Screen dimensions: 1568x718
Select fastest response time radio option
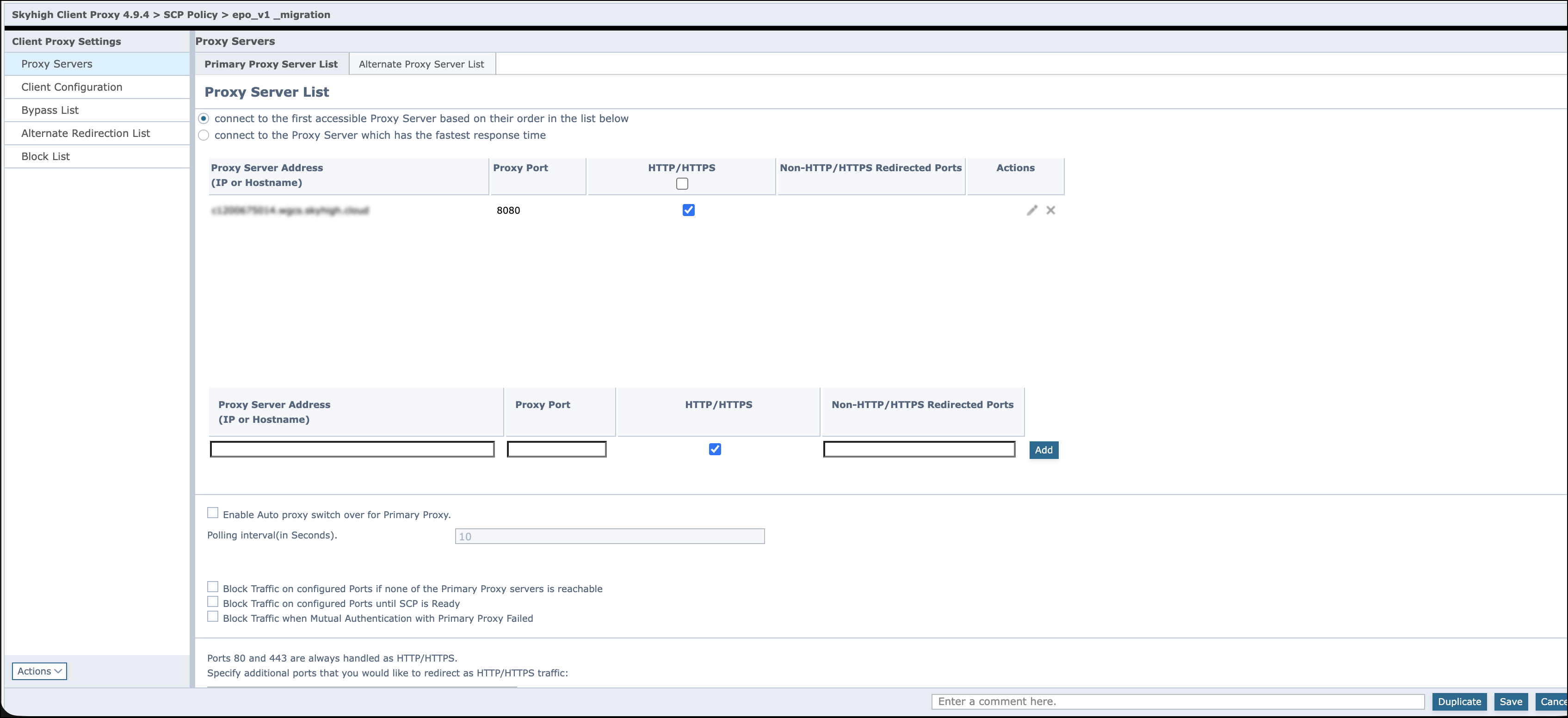[x=204, y=135]
